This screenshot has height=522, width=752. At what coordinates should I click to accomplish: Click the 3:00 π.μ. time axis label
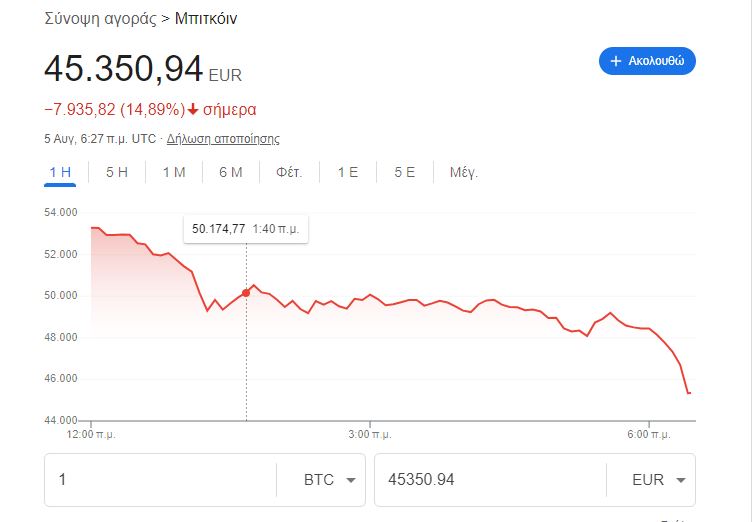370,434
